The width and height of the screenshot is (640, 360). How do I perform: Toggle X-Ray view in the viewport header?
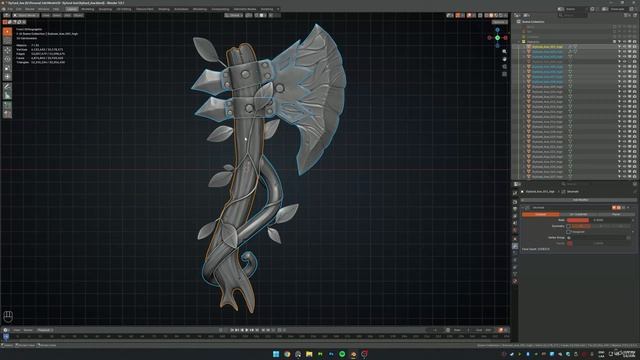point(480,16)
